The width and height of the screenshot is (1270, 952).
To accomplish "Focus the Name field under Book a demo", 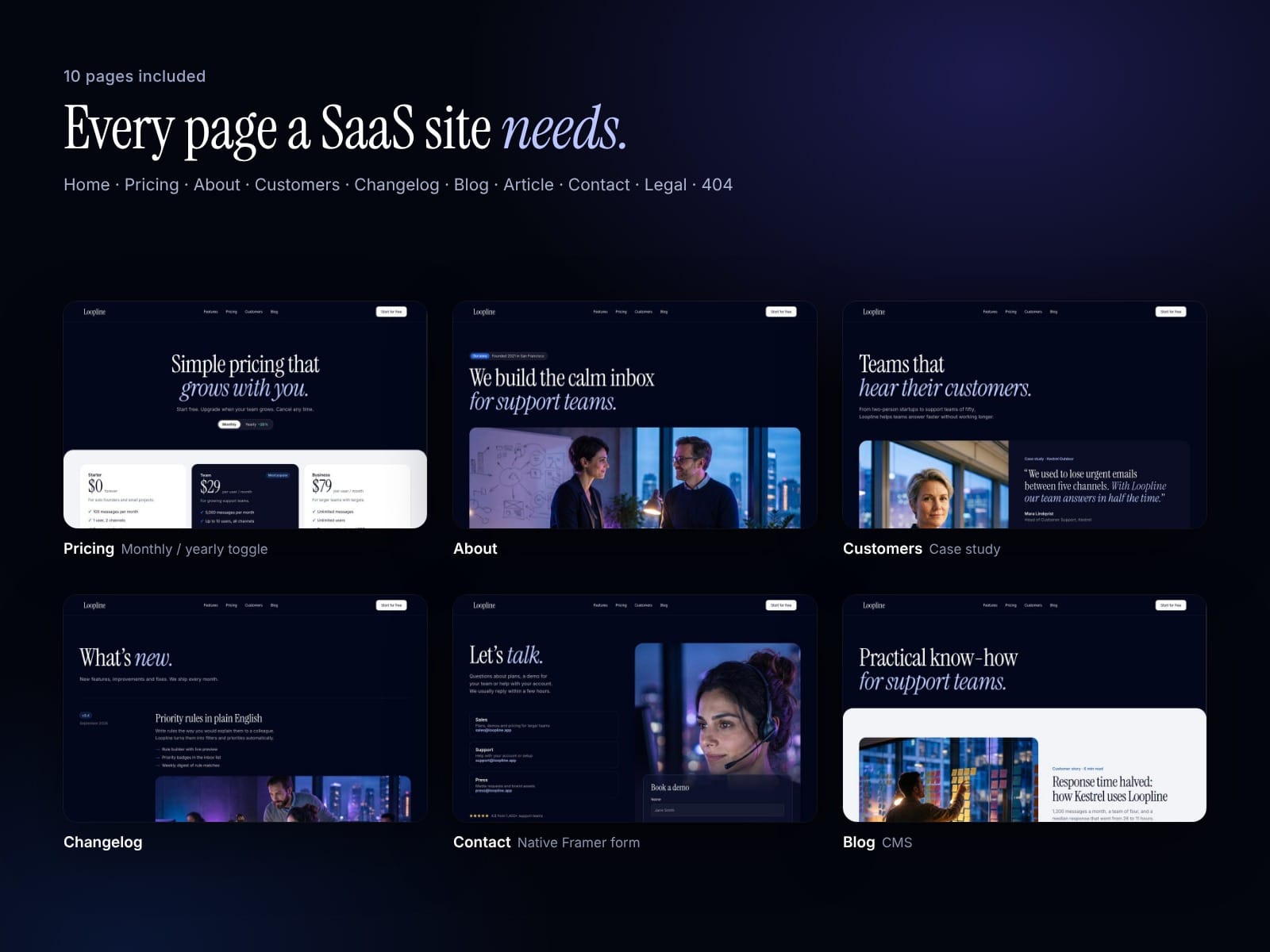I will click(718, 810).
